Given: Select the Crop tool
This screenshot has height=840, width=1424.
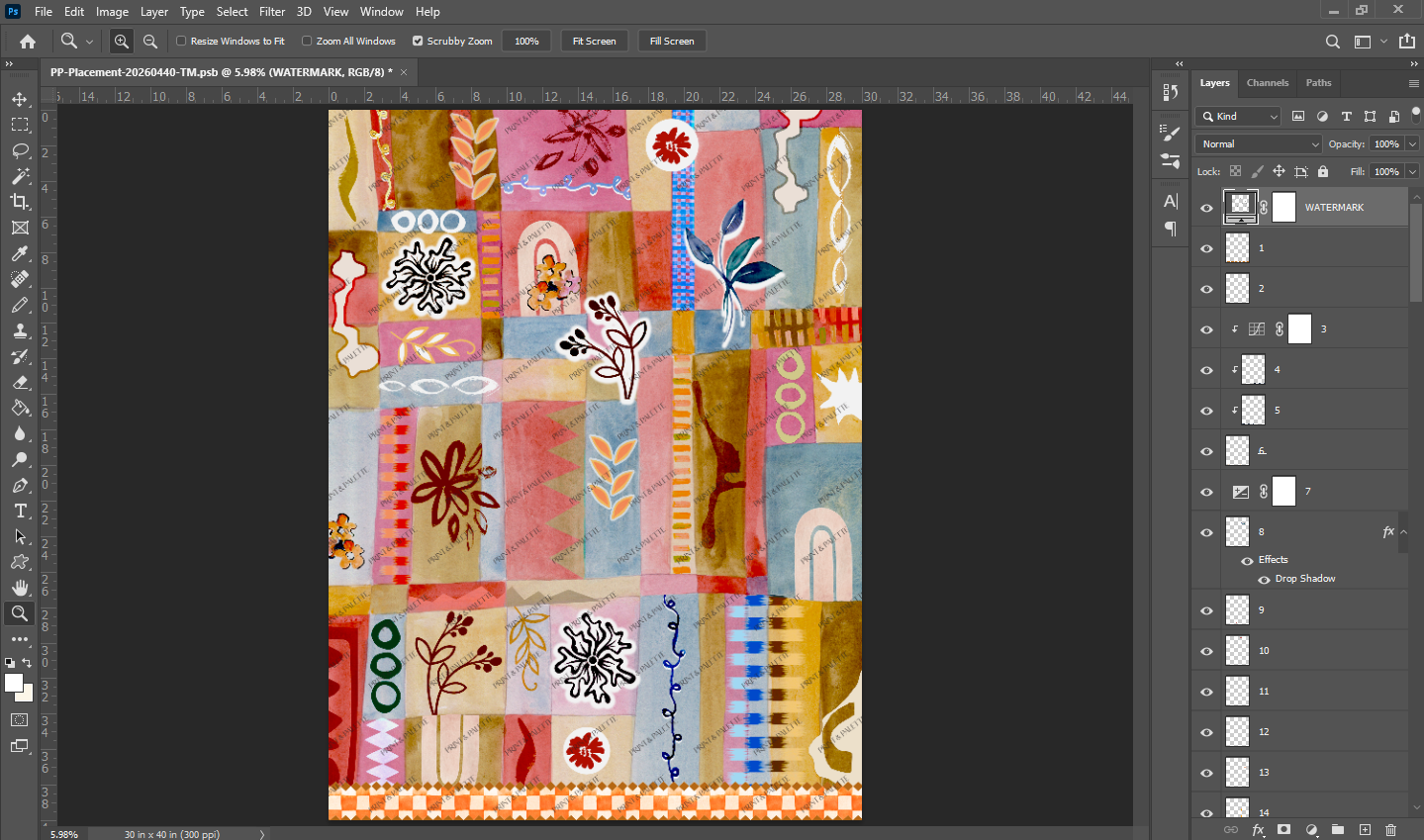Looking at the screenshot, I should (x=20, y=202).
